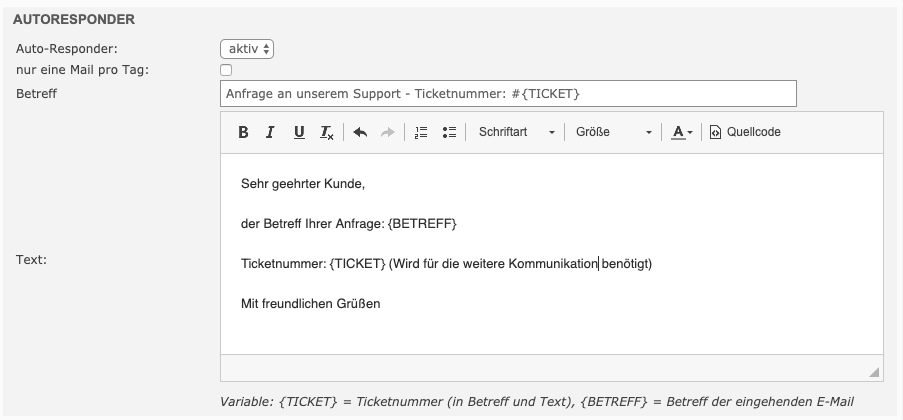Open the Größe font size dropdown

pyautogui.click(x=614, y=132)
